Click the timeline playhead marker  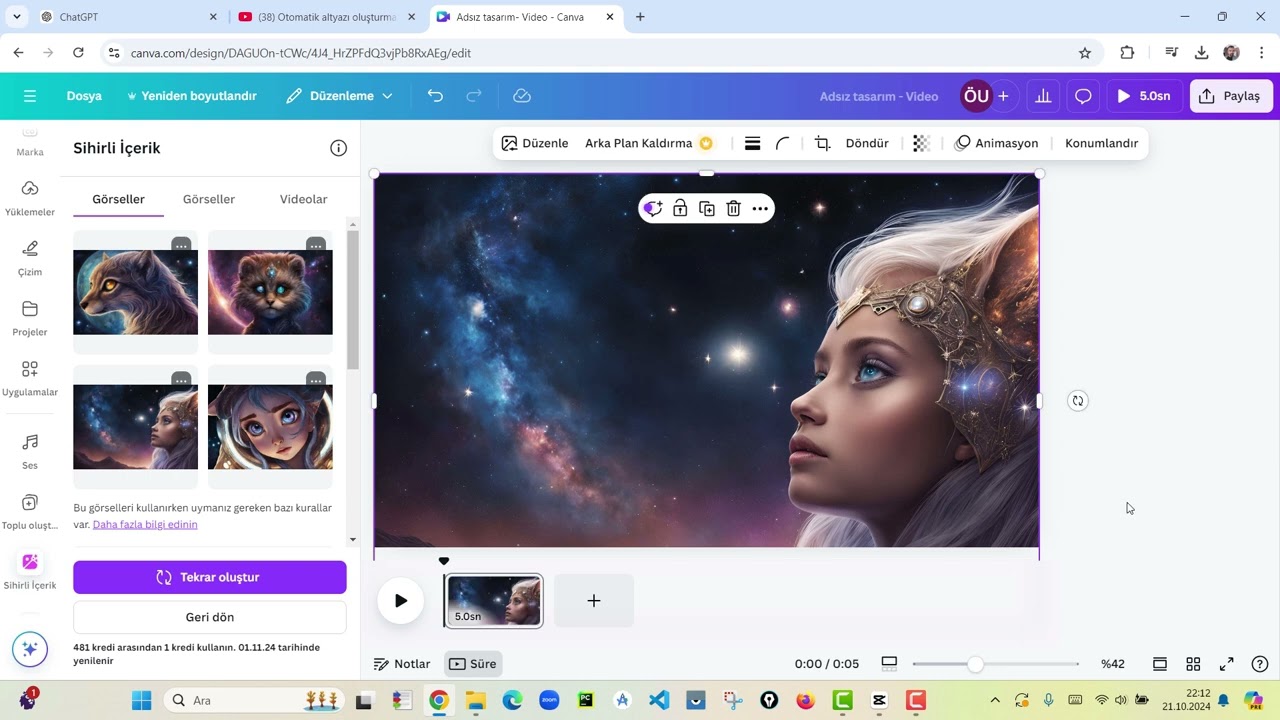pyautogui.click(x=444, y=561)
